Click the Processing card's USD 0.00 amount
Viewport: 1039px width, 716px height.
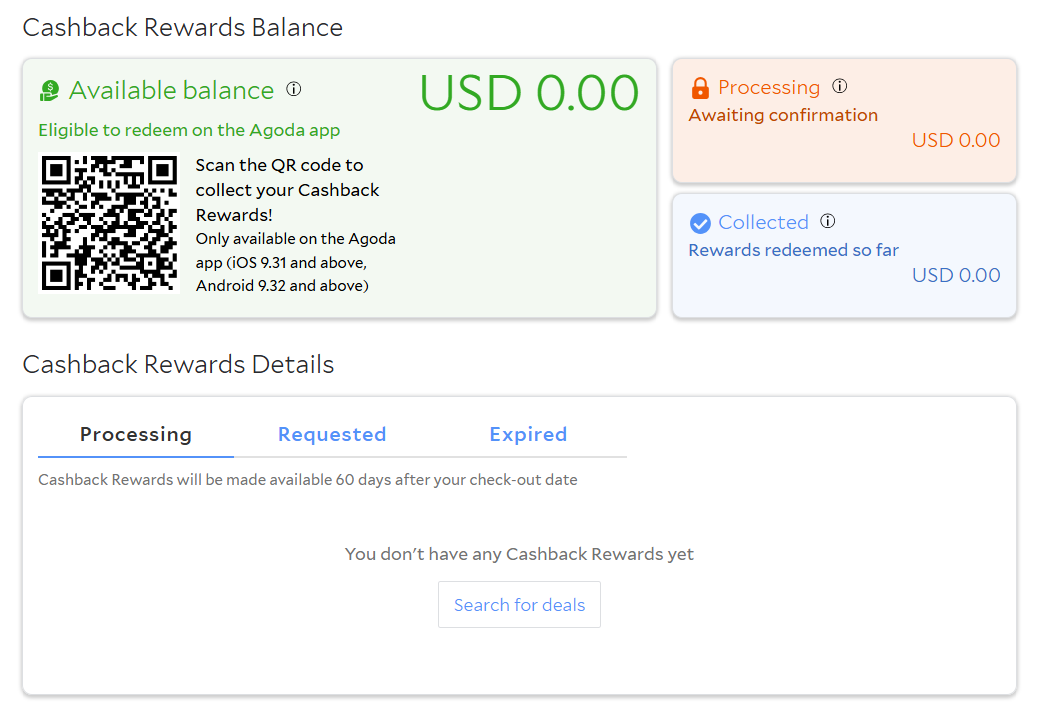(955, 140)
